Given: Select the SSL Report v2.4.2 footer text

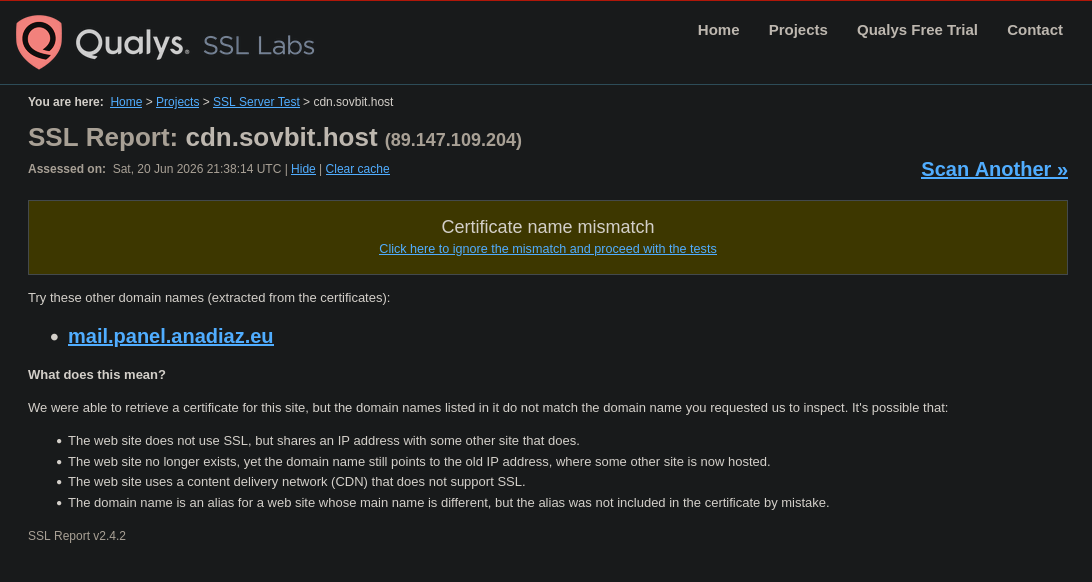Looking at the screenshot, I should 77,535.
